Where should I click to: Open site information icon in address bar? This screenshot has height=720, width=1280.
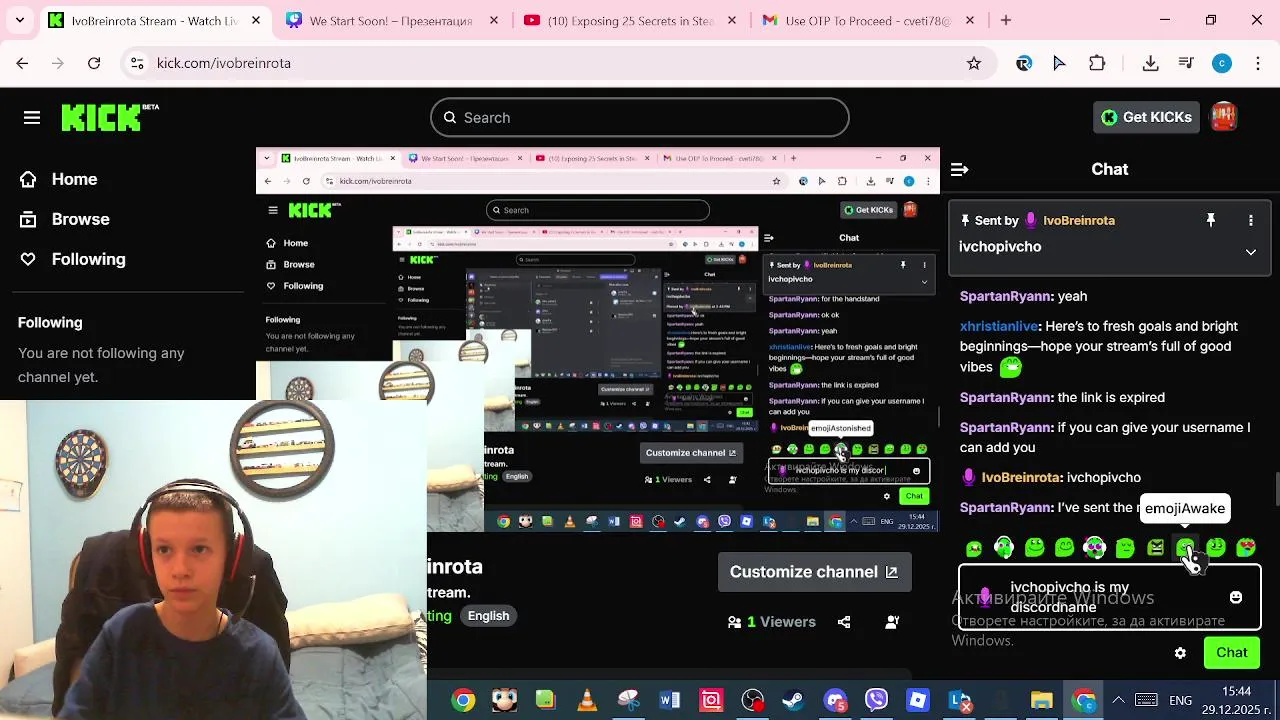click(x=137, y=63)
